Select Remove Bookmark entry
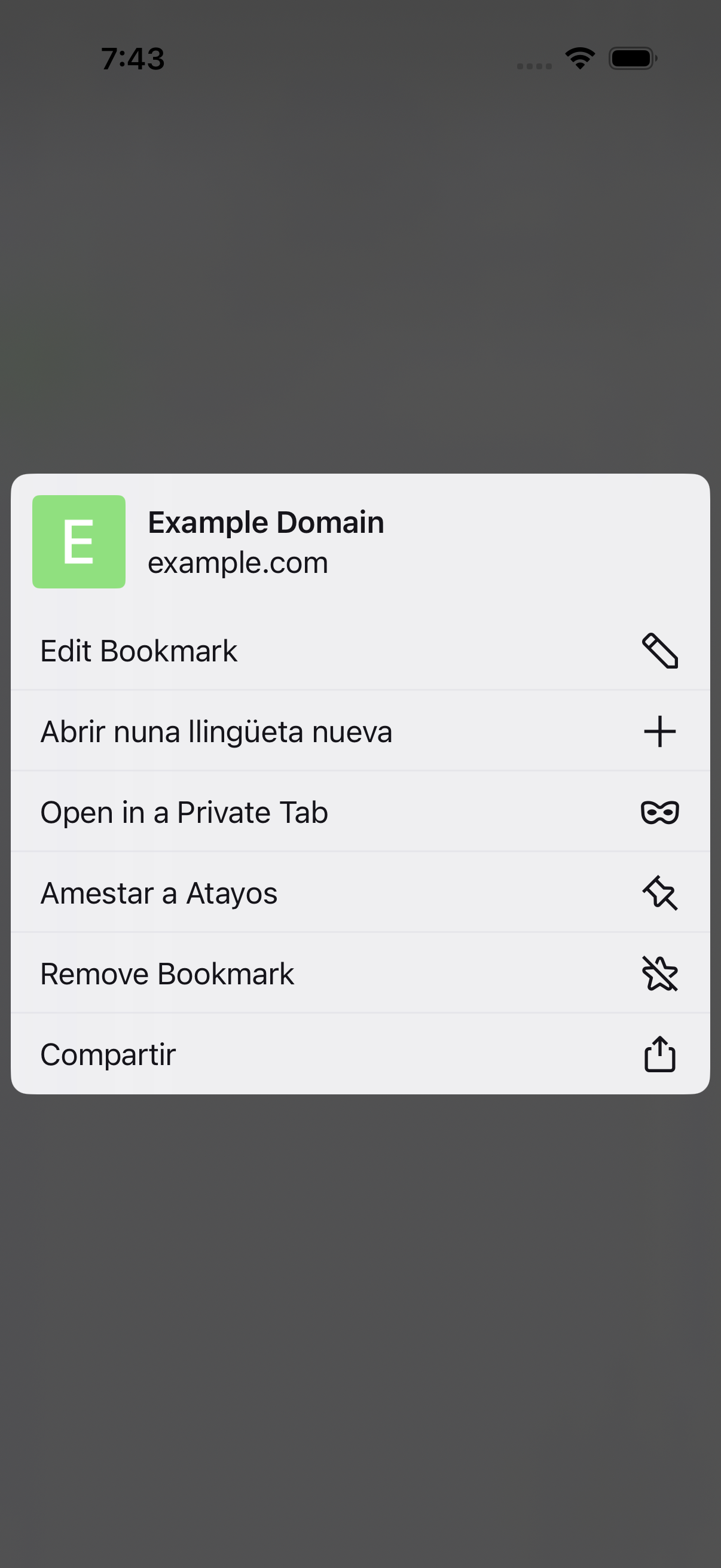The height and width of the screenshot is (1568, 721). pos(360,974)
